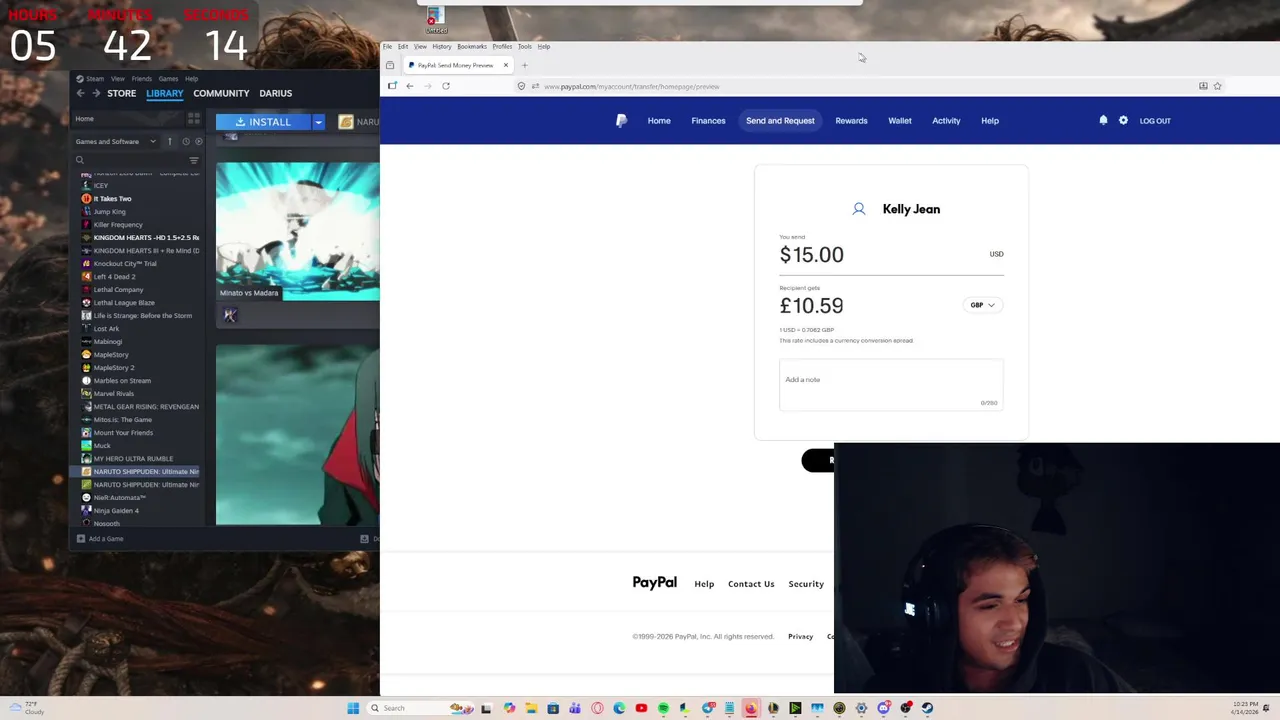Open Steam library advanced filters icon

(194, 160)
